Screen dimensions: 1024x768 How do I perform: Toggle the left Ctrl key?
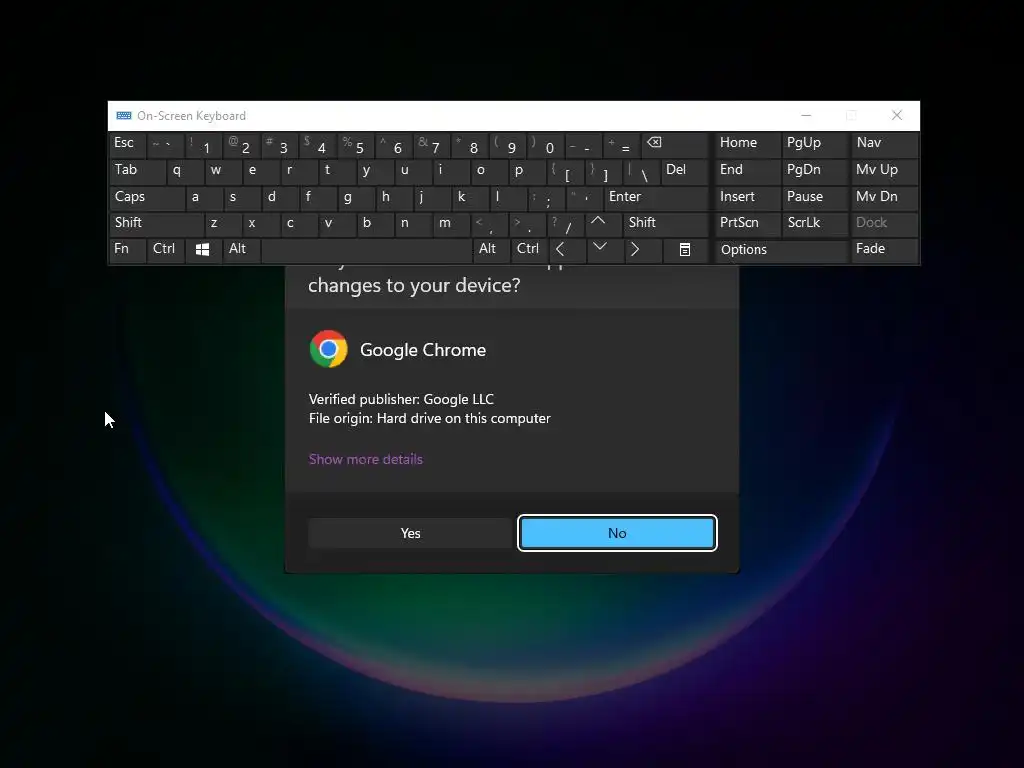point(164,249)
